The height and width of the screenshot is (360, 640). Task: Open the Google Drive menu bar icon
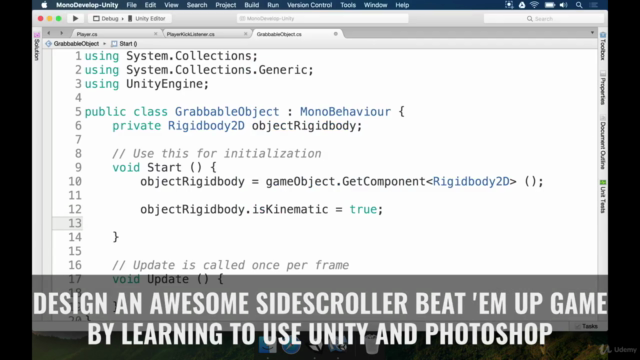(x=522, y=5)
